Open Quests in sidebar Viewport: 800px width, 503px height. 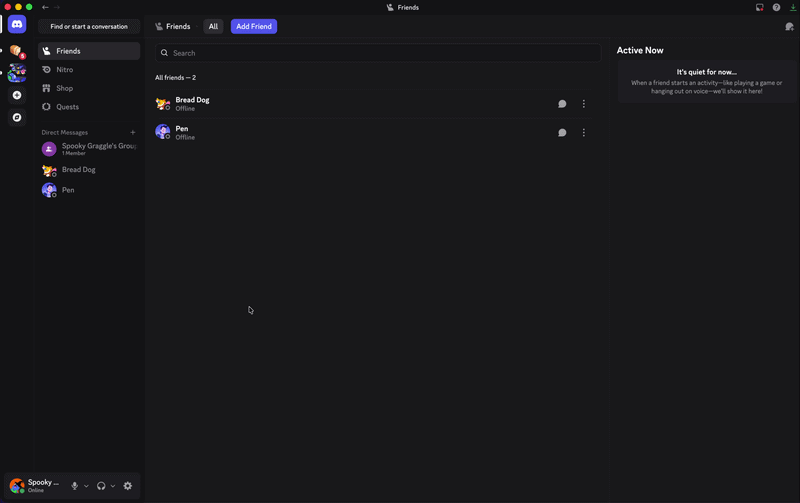89,107
